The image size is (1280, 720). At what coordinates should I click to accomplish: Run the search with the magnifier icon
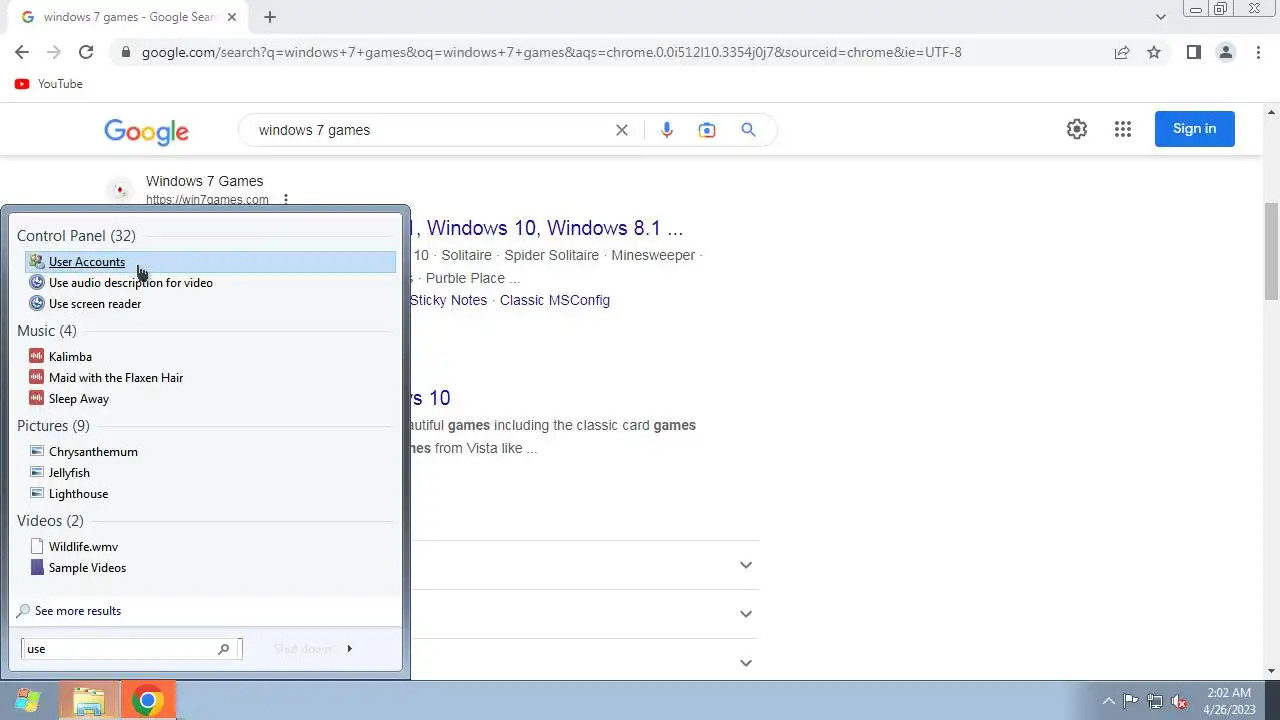click(x=748, y=130)
